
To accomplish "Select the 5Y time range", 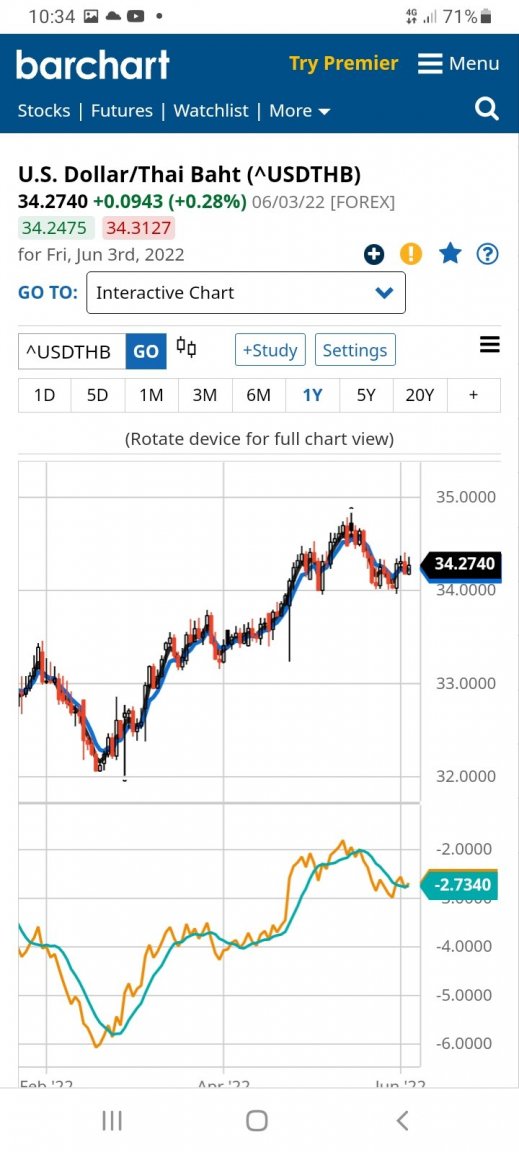I will [366, 395].
